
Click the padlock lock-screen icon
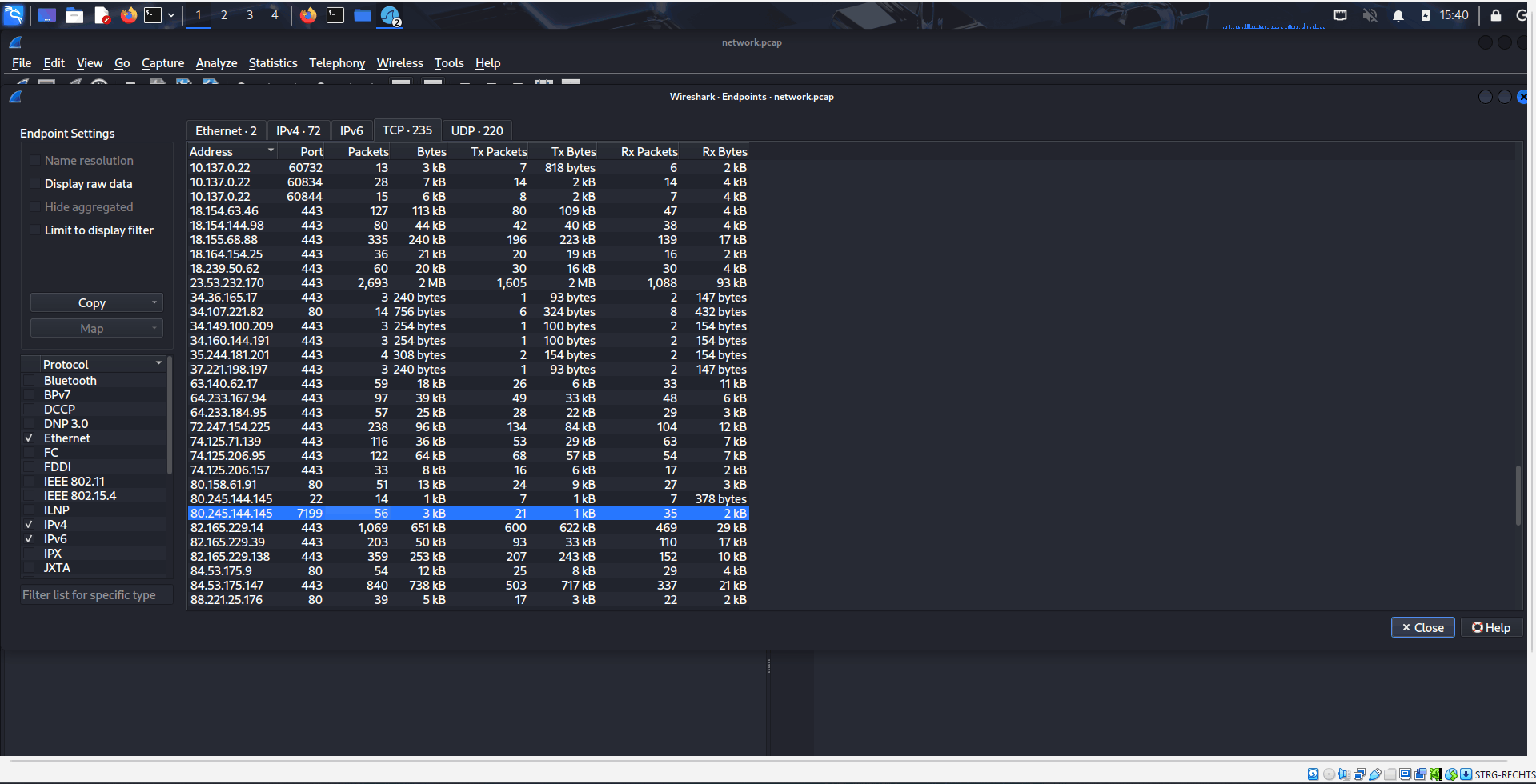coord(1495,15)
